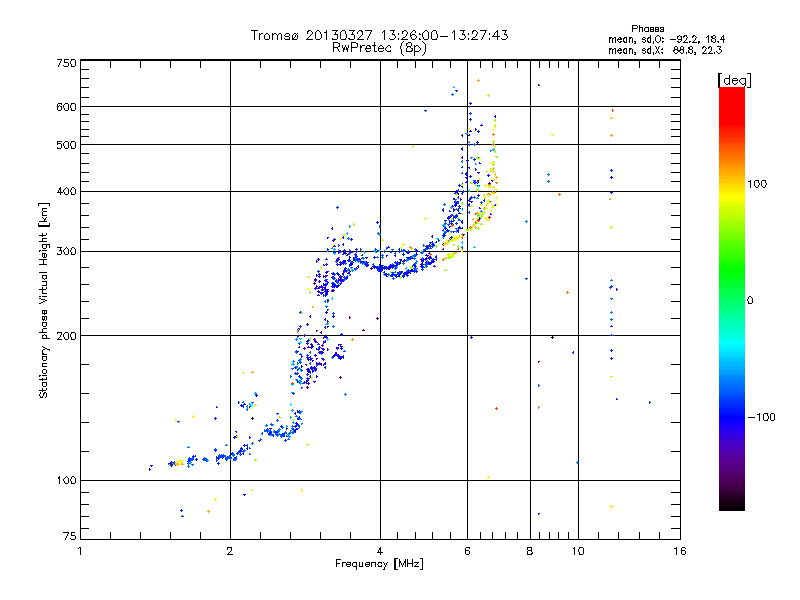
Task: Click the plot title 'Tromsø 20130327 13:26:00-13:27:43'
Action: tap(379, 35)
